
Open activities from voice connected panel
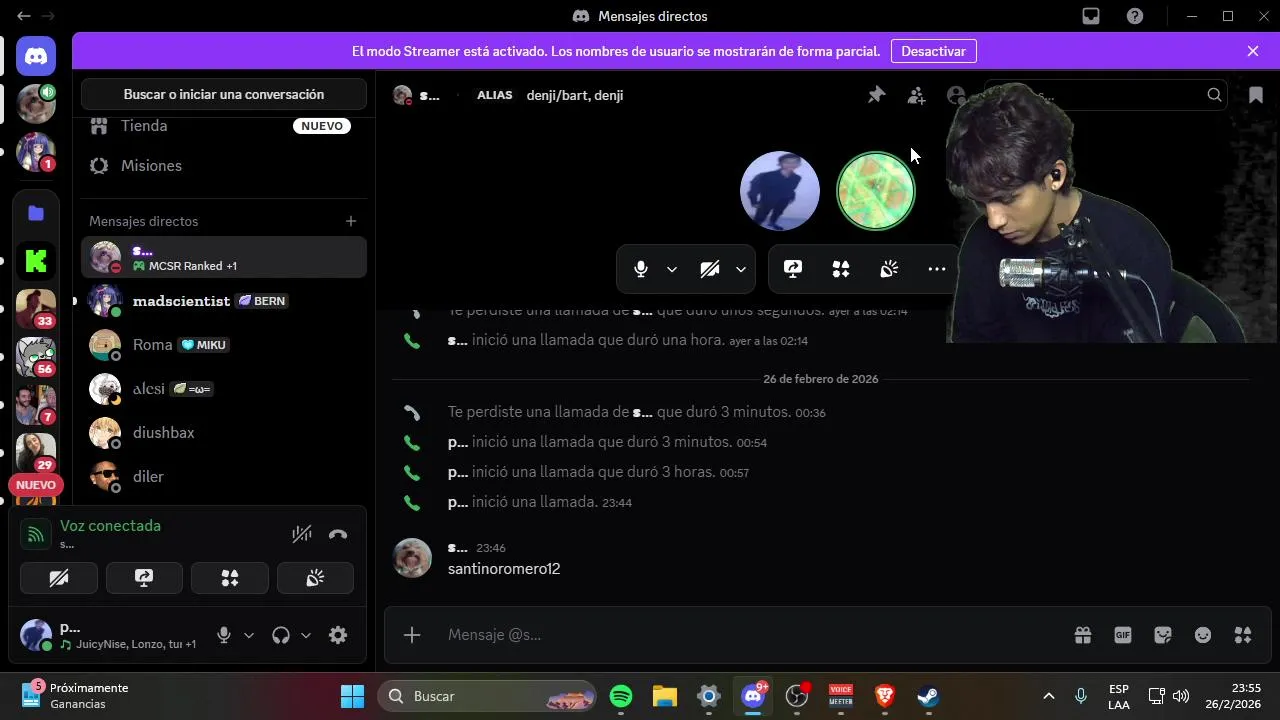(230, 578)
